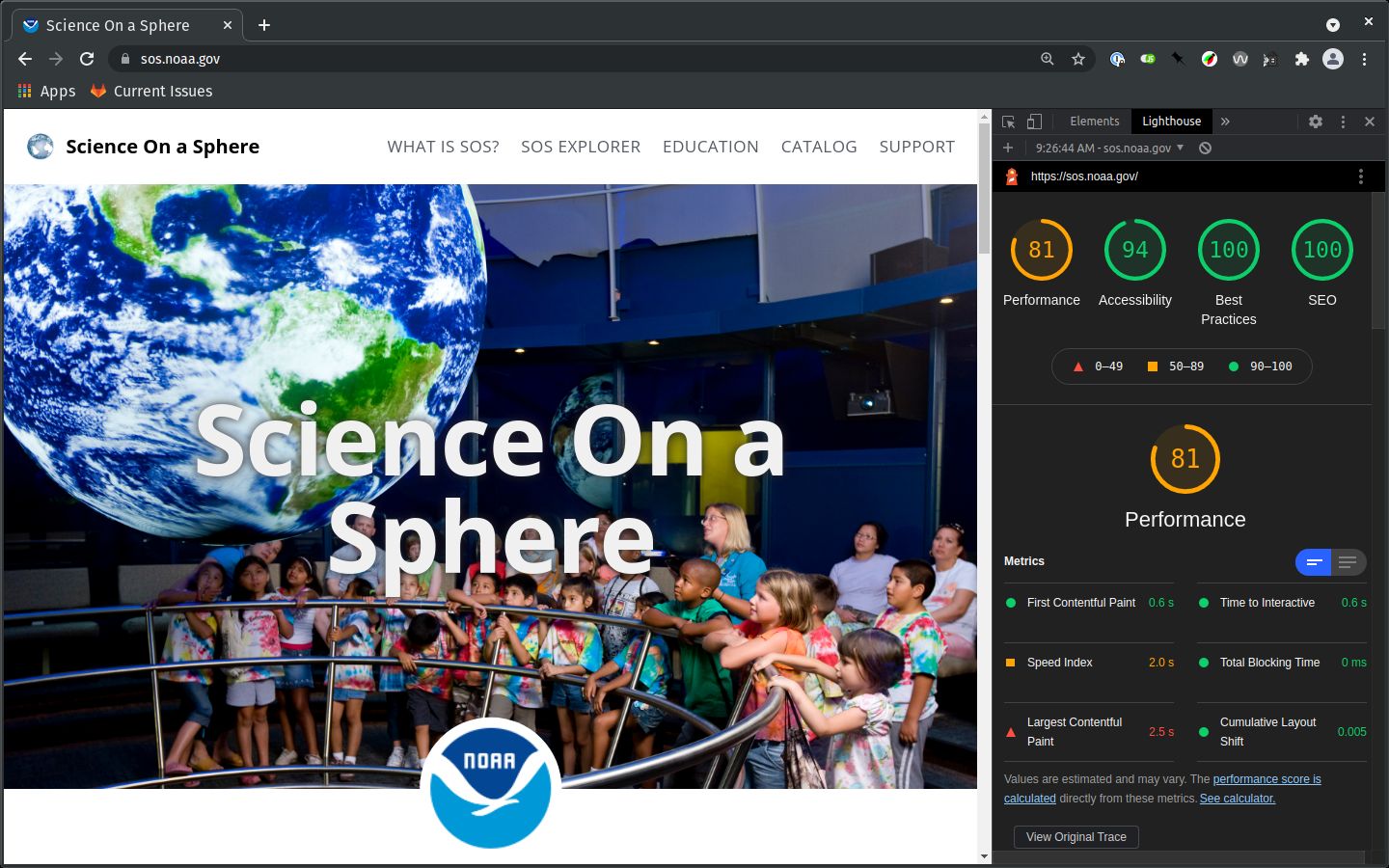
Task: Select the First Contentful Paint metric
Action: 1089,603
